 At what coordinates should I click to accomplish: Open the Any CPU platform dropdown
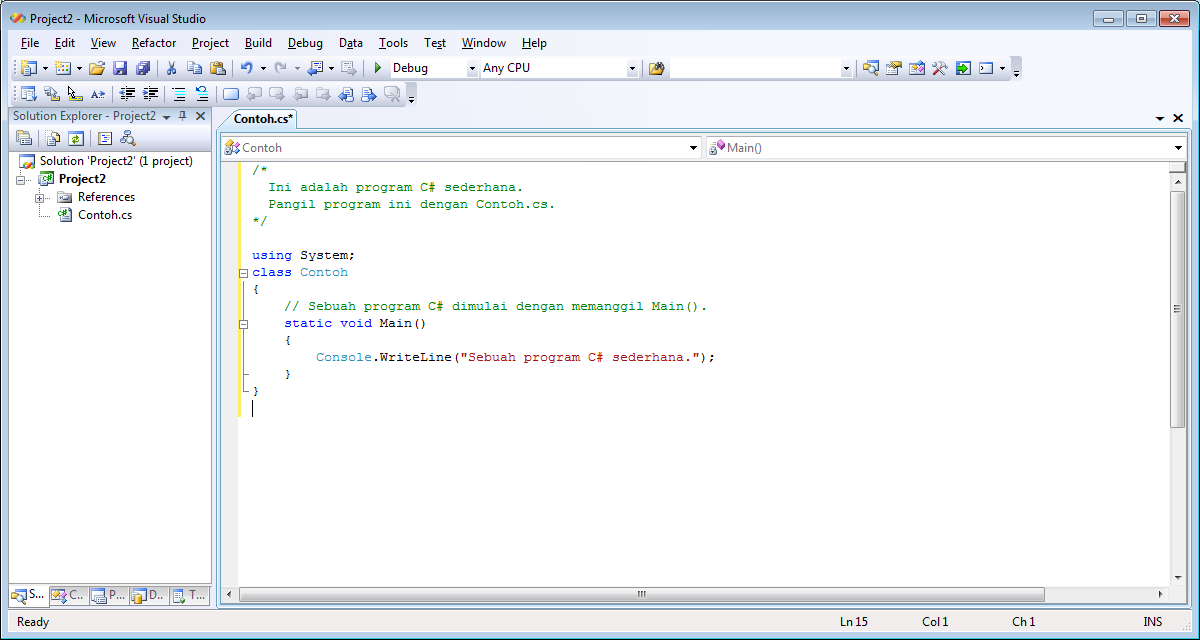click(631, 67)
